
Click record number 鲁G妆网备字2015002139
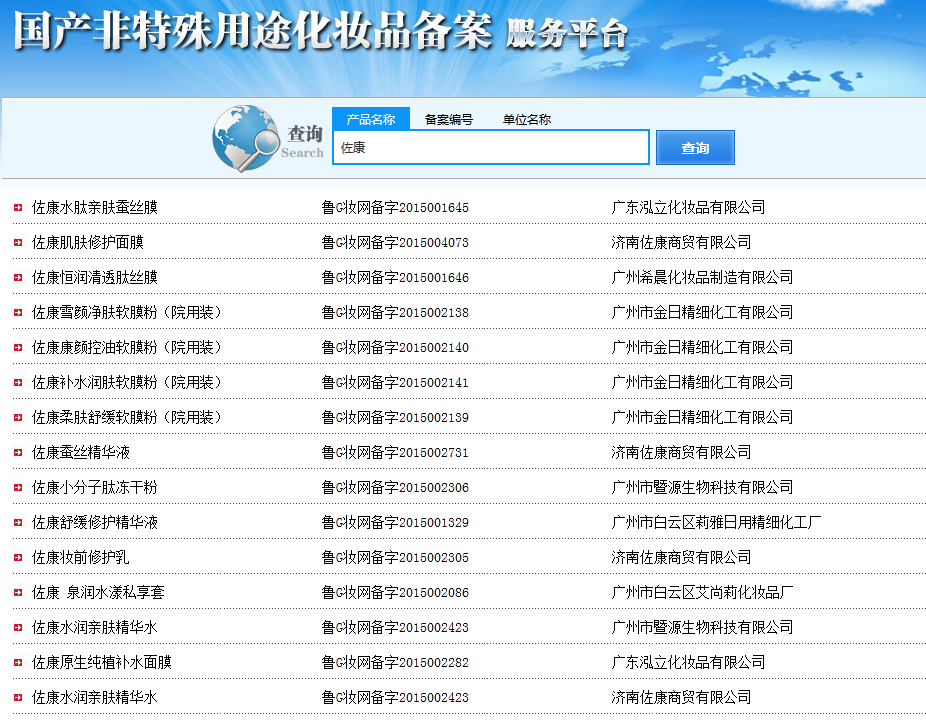pos(395,417)
